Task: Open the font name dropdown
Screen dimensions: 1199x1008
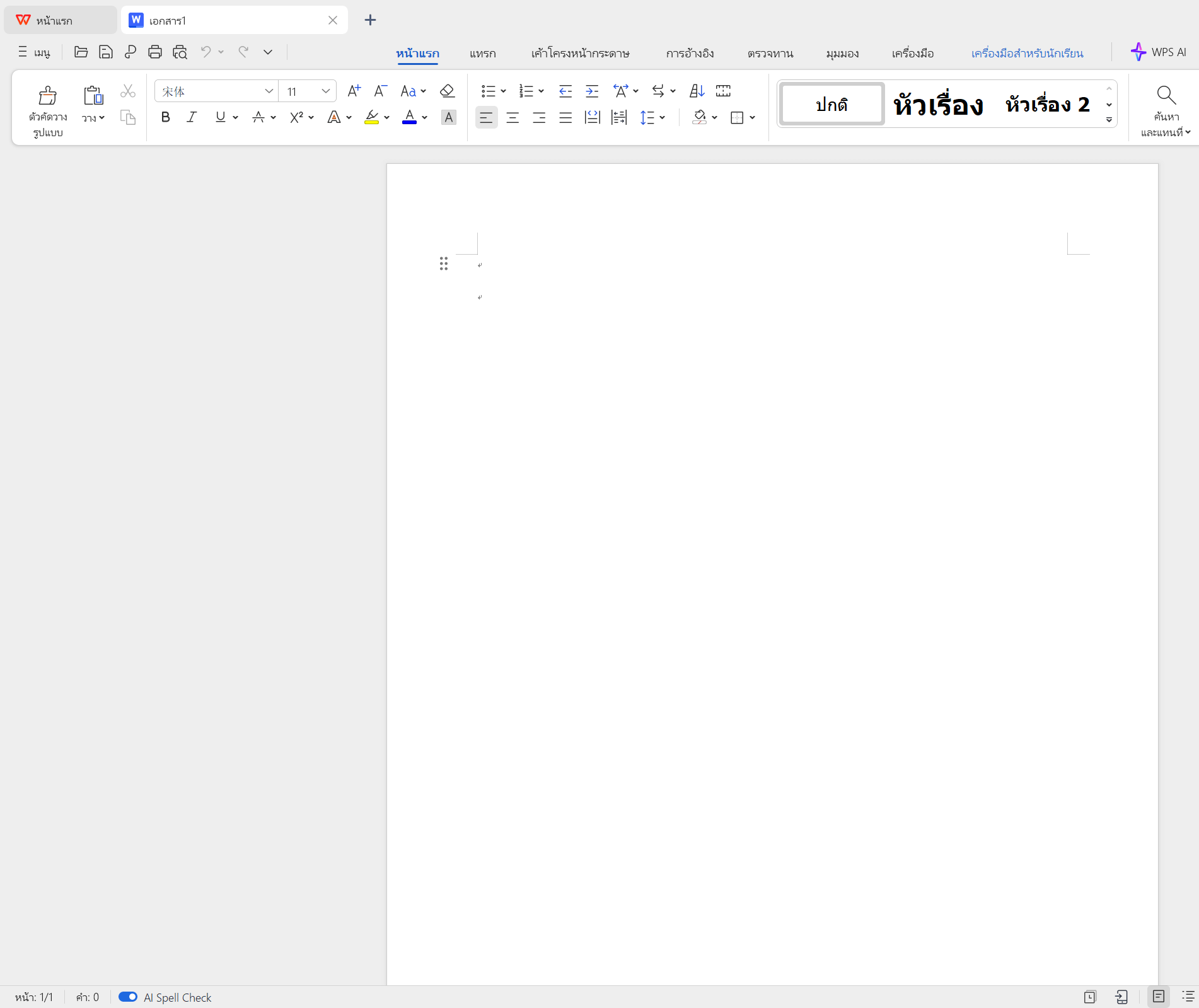Action: point(269,91)
